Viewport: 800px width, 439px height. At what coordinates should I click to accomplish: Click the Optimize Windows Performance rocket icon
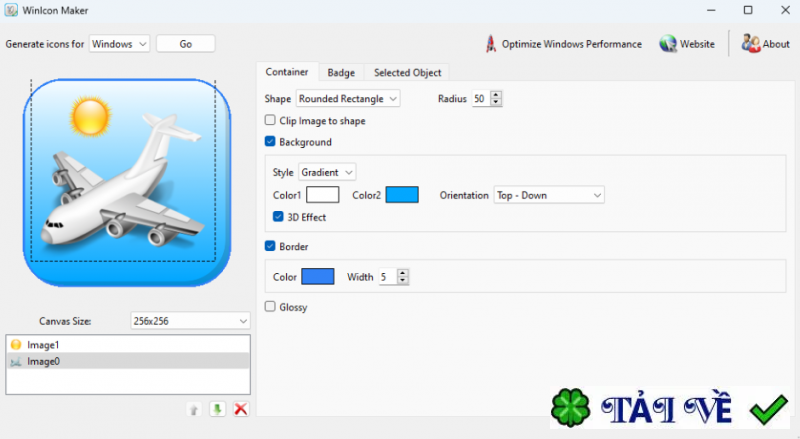pyautogui.click(x=491, y=44)
